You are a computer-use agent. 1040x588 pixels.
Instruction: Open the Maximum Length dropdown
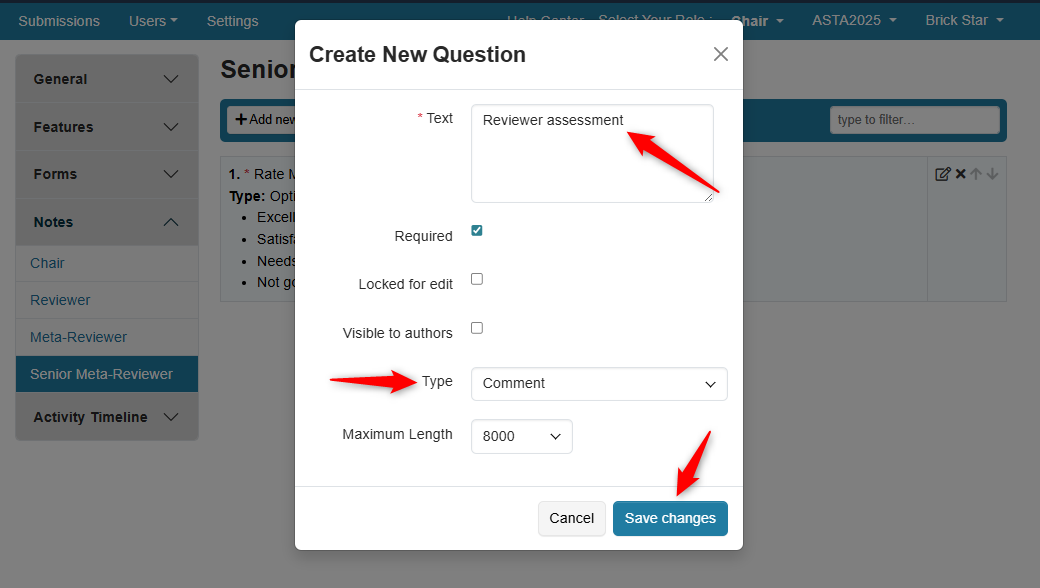521,436
